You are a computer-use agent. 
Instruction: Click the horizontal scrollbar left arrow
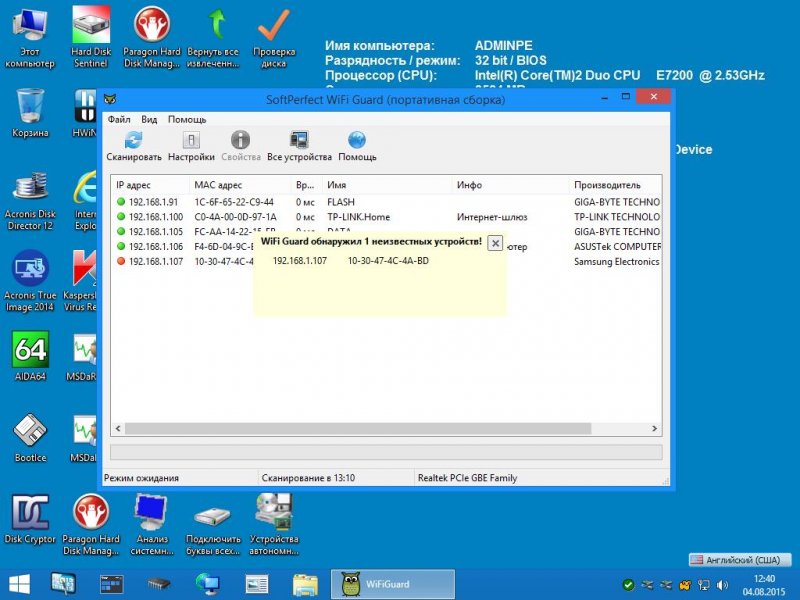click(x=118, y=429)
